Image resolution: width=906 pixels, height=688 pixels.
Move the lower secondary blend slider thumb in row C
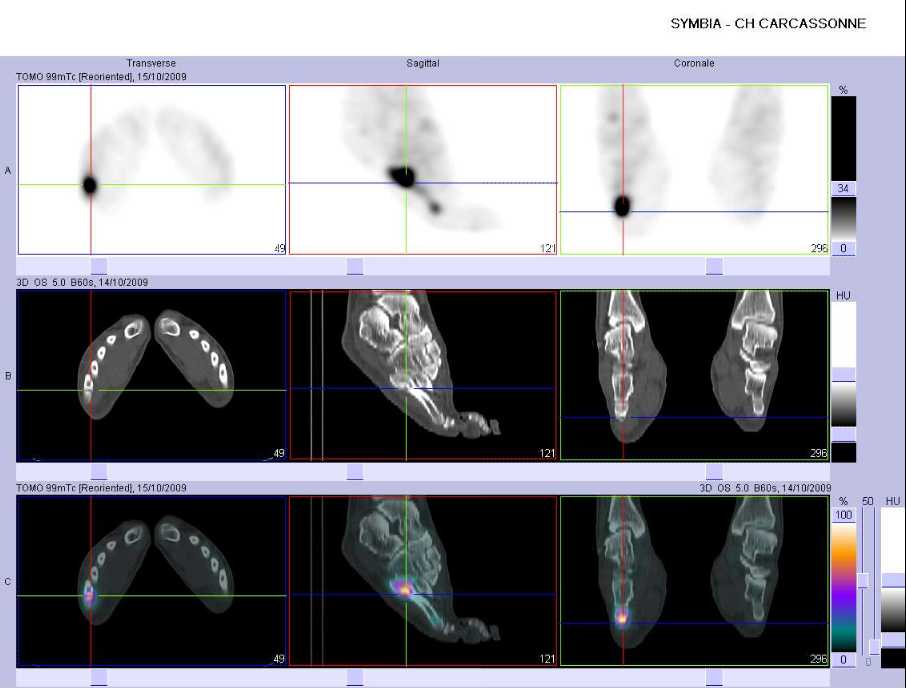point(875,647)
